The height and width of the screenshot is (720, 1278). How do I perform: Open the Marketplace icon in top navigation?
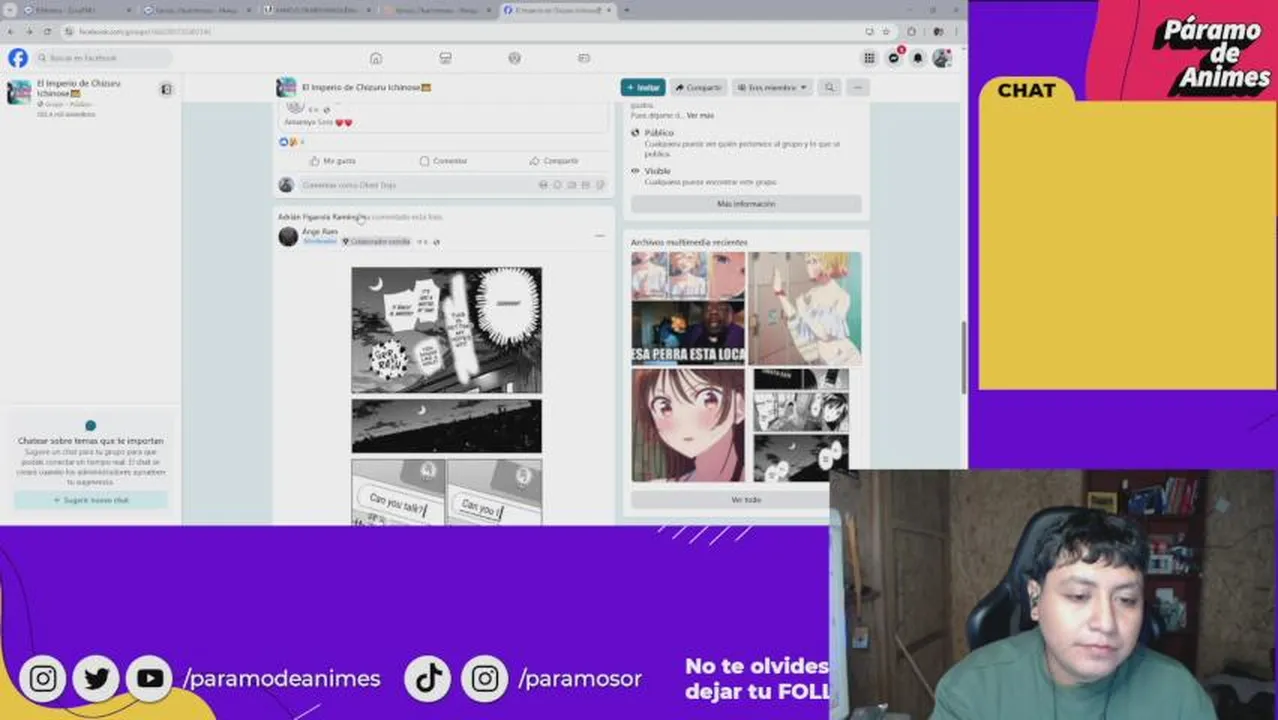click(x=445, y=58)
